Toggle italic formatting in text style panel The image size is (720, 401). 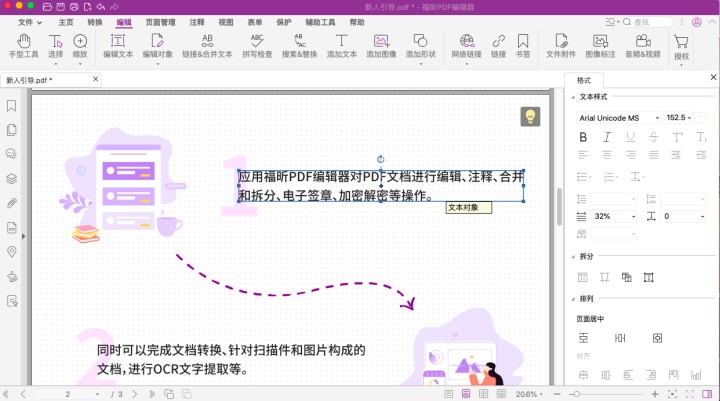tap(606, 137)
